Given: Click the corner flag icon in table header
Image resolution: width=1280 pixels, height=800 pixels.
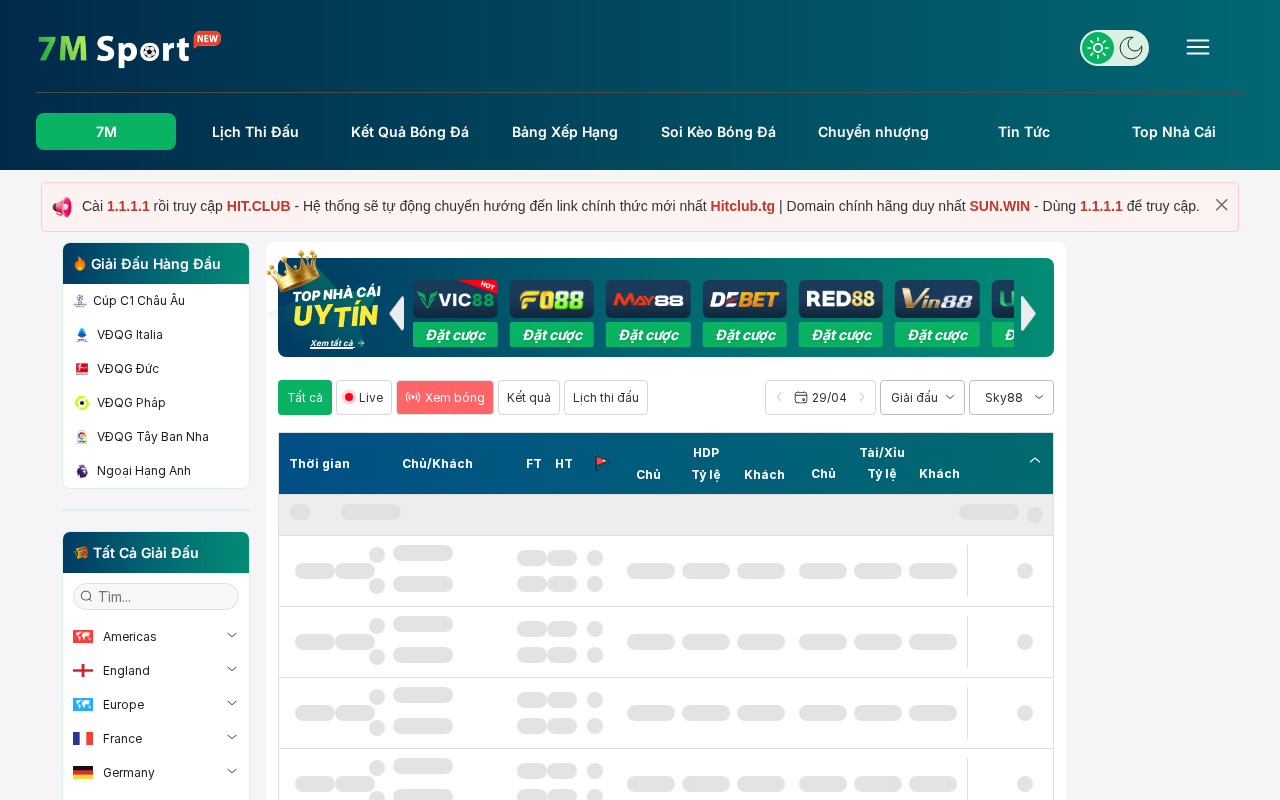Looking at the screenshot, I should pos(601,463).
